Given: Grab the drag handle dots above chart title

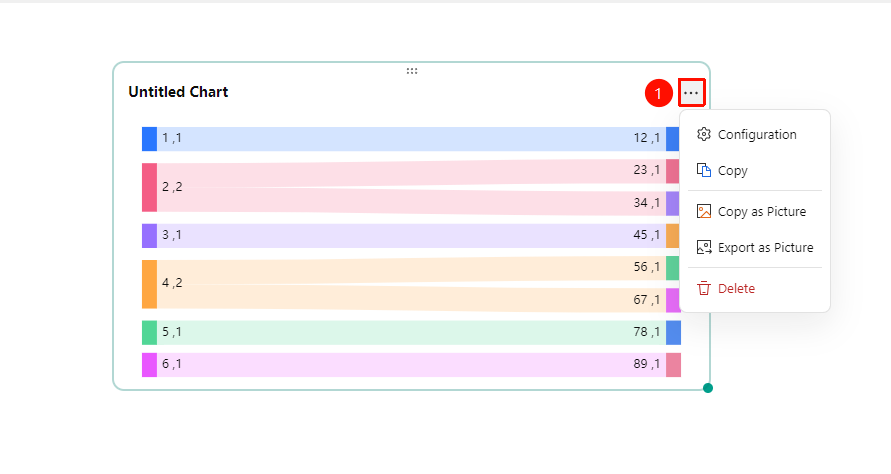Looking at the screenshot, I should 412,71.
